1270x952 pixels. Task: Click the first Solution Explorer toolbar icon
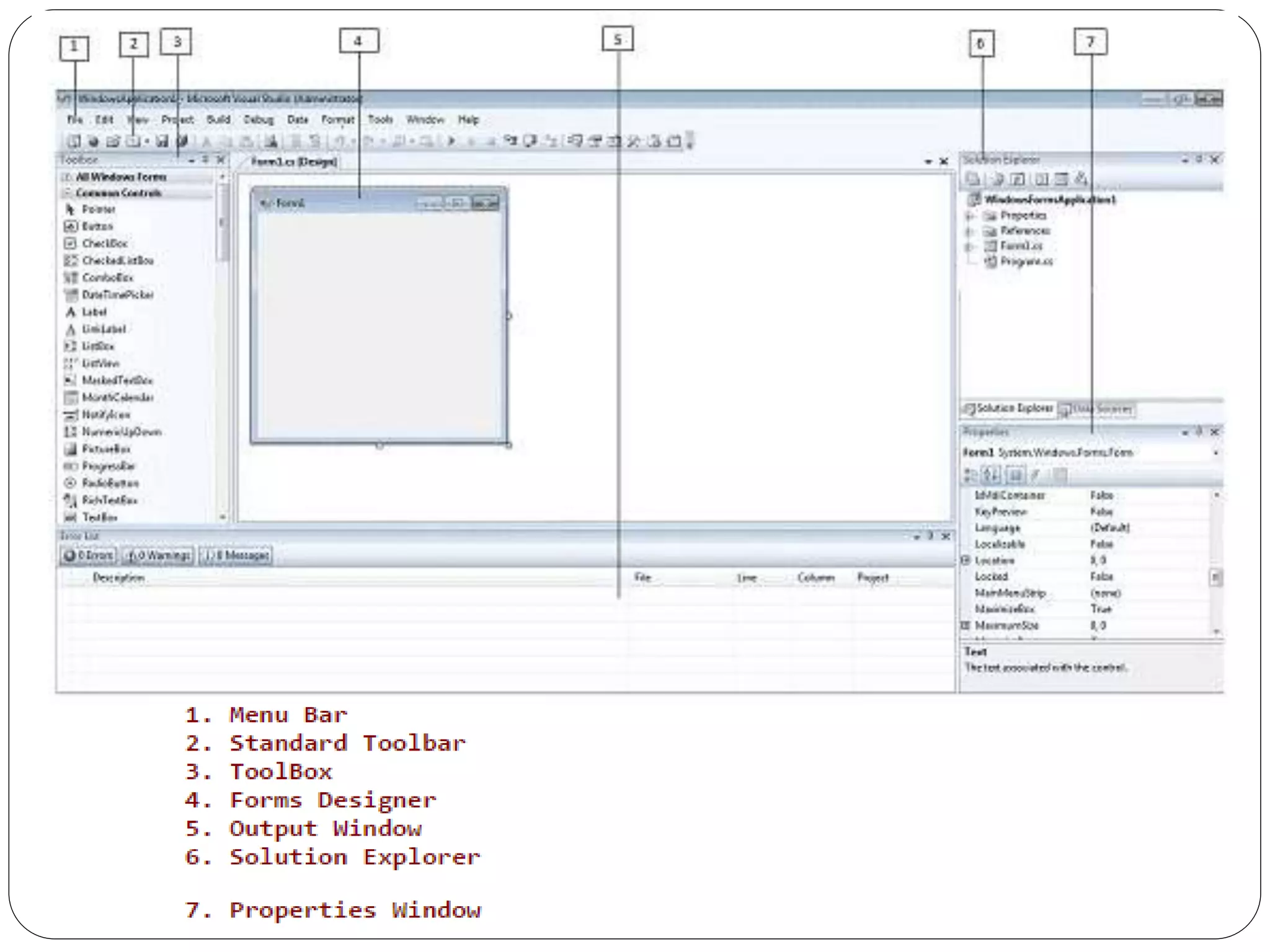[x=972, y=179]
